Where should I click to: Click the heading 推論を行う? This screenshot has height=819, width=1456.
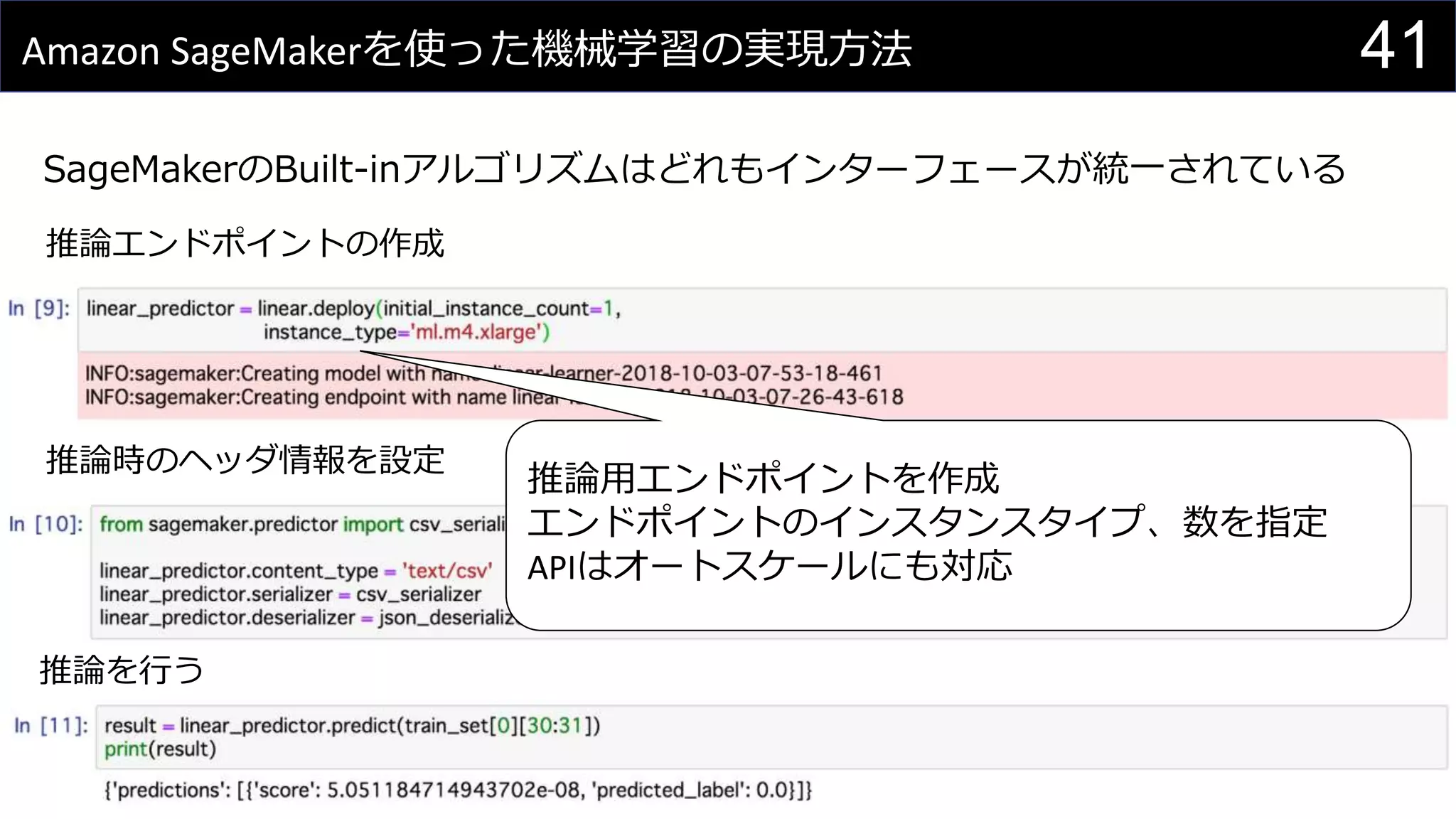point(122,670)
